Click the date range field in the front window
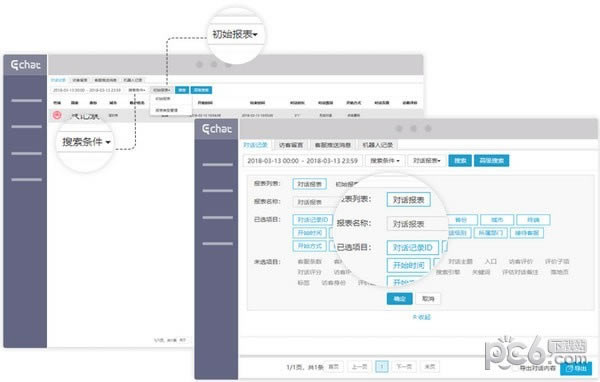The height and width of the screenshot is (382, 600). point(302,161)
